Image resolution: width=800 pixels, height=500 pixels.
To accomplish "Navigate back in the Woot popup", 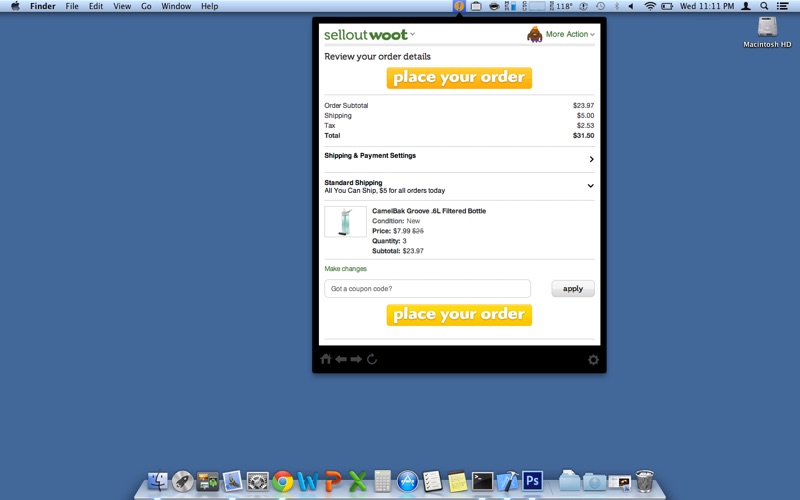I will point(341,359).
